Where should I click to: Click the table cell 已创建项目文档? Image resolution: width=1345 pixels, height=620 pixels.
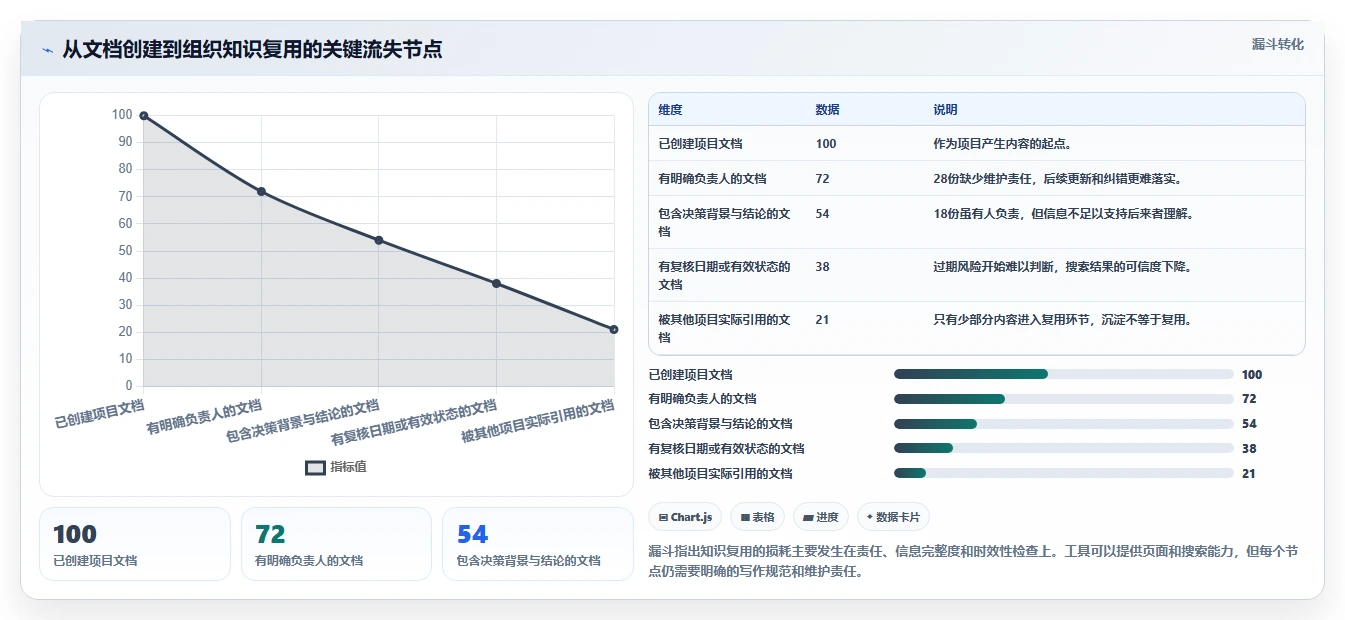[x=700, y=144]
